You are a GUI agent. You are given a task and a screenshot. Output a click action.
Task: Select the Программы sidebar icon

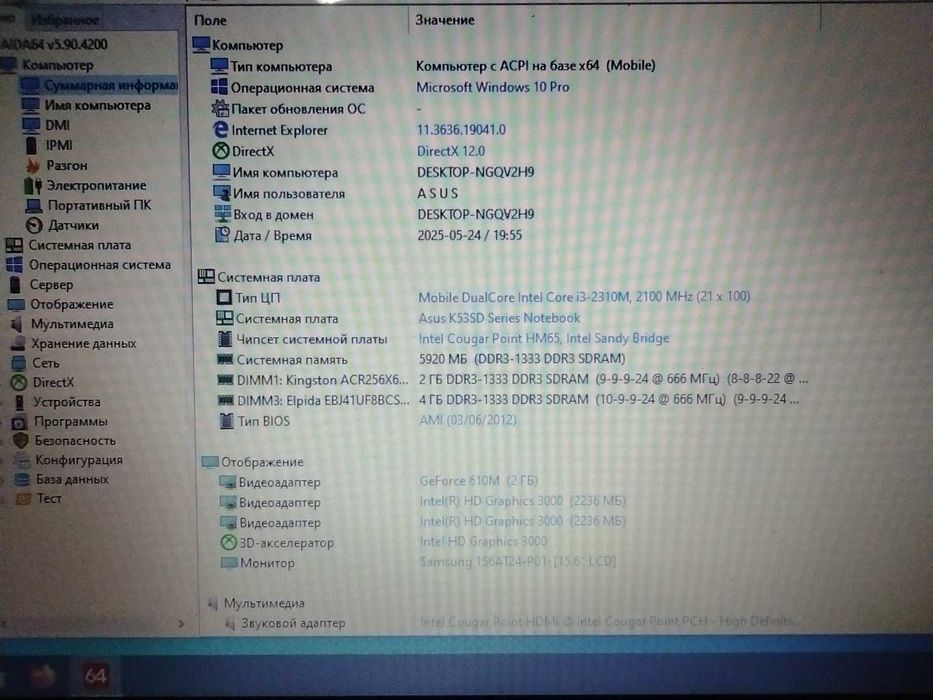pos(20,421)
